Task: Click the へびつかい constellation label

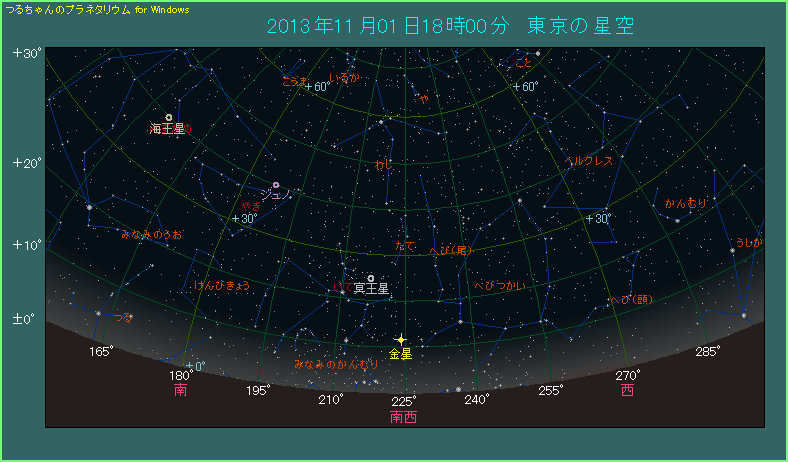Action: (x=500, y=286)
